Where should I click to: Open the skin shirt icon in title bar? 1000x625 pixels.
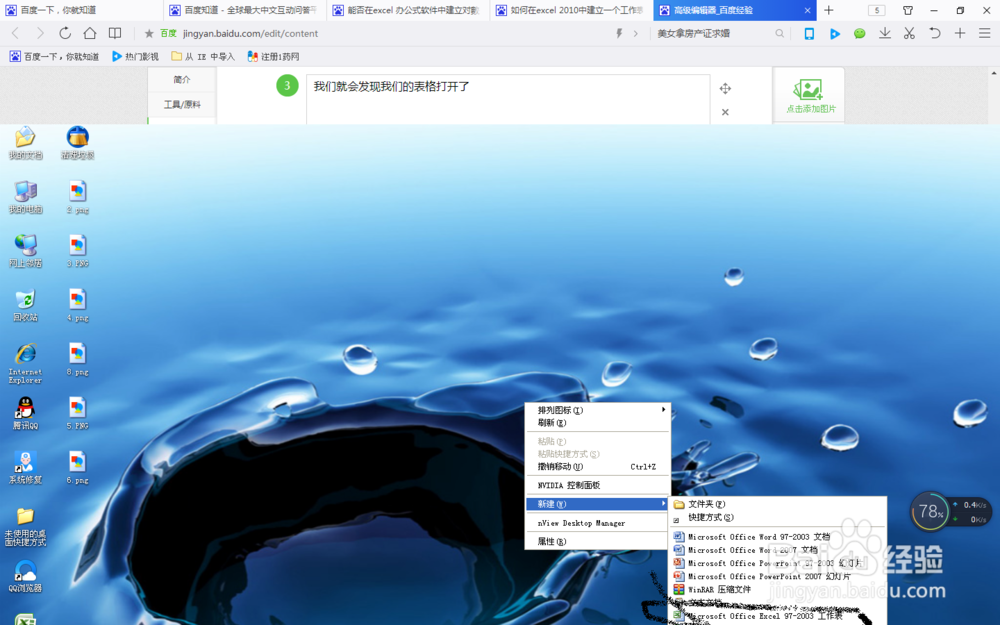(x=908, y=10)
